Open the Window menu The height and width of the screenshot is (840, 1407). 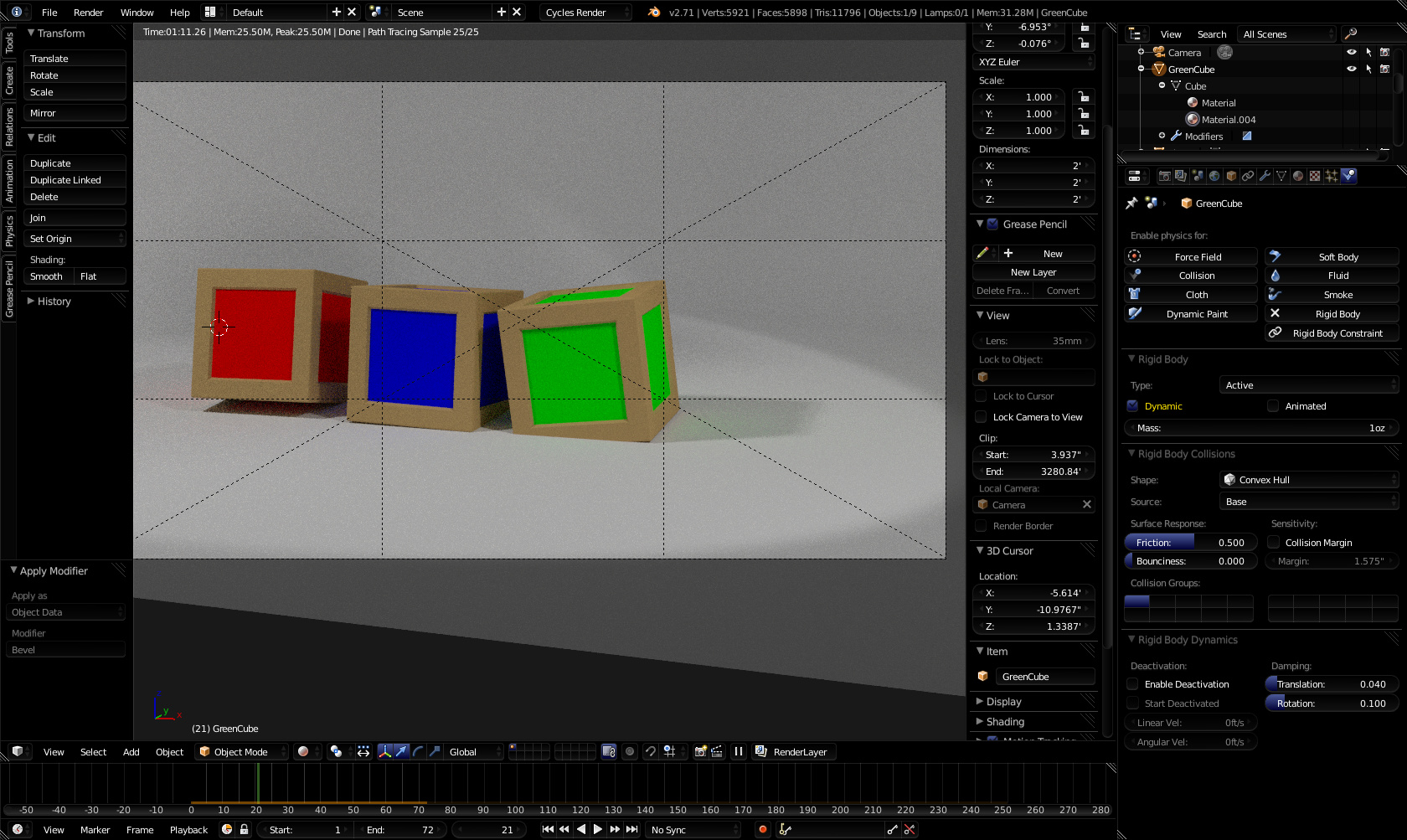[137, 13]
